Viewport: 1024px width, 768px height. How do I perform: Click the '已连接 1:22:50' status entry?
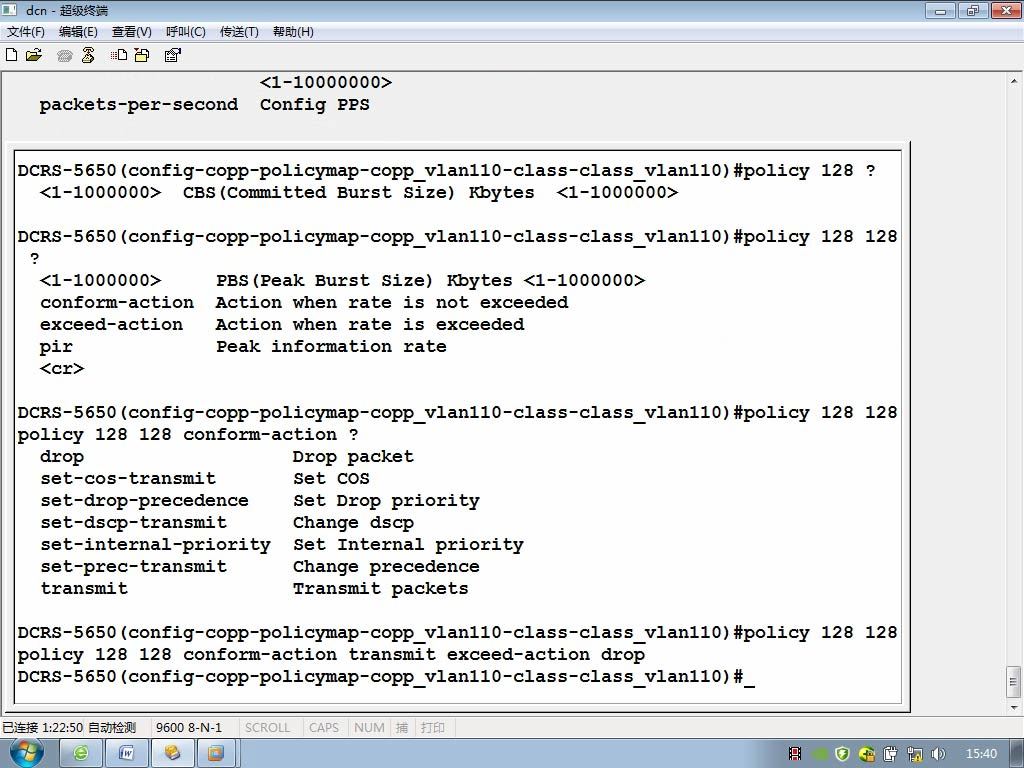click(x=42, y=728)
